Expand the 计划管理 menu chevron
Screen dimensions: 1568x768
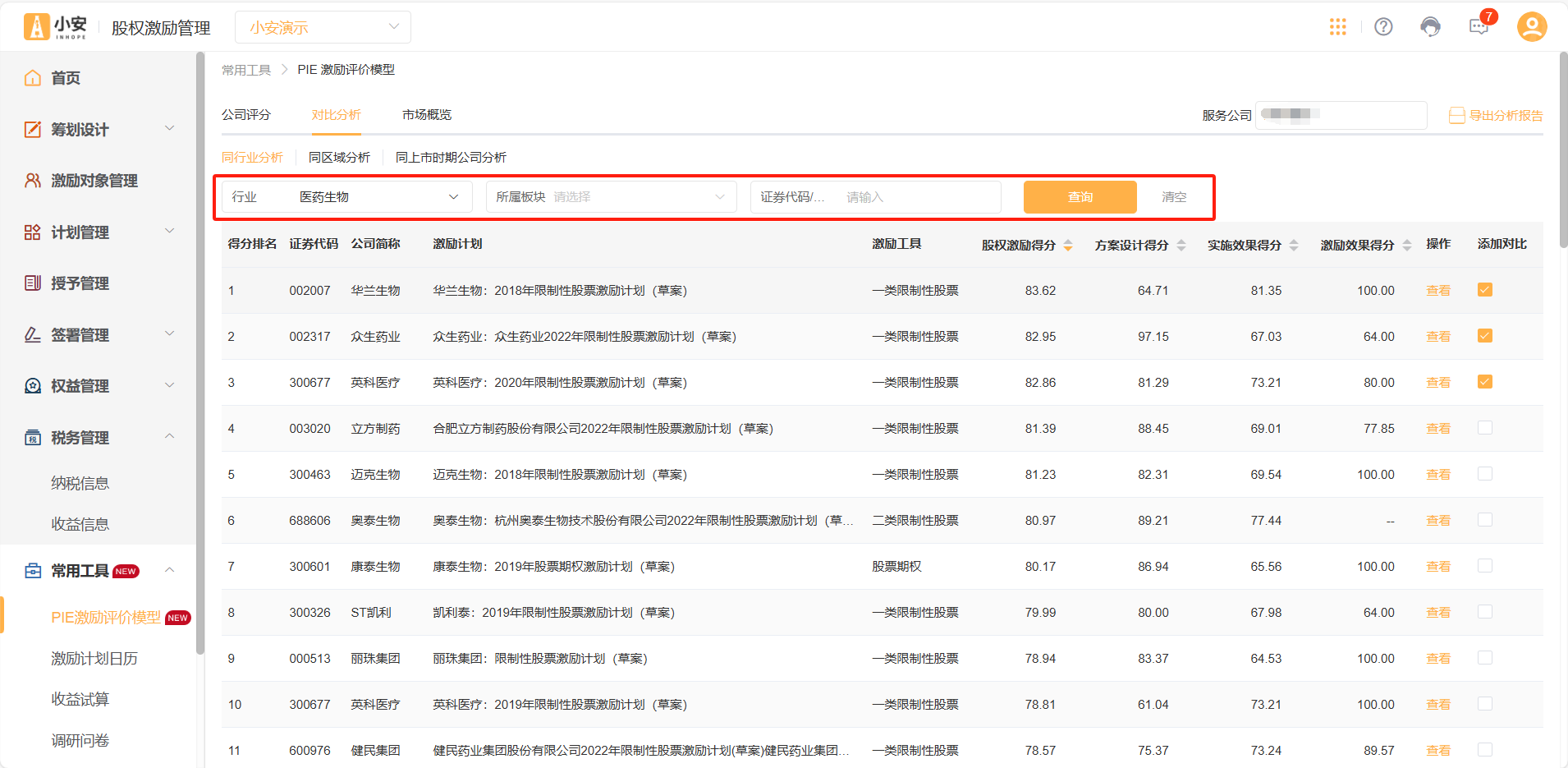click(x=170, y=231)
